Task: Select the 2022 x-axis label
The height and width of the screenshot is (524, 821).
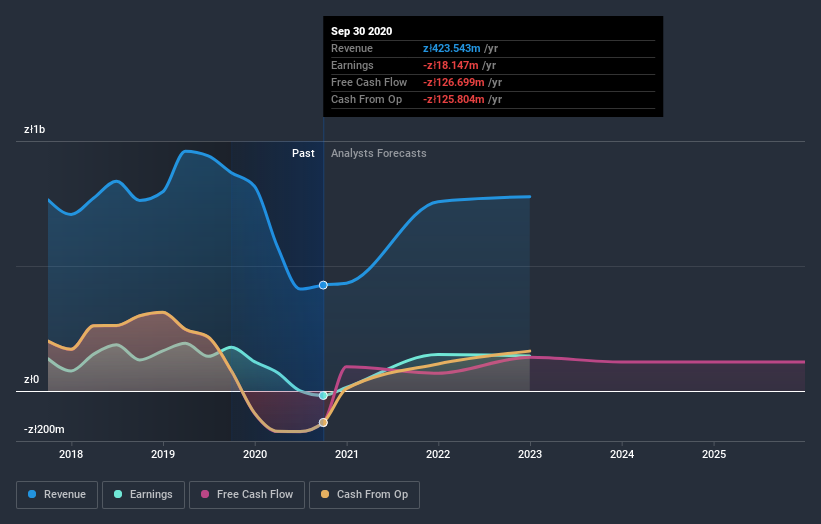Action: [x=438, y=454]
